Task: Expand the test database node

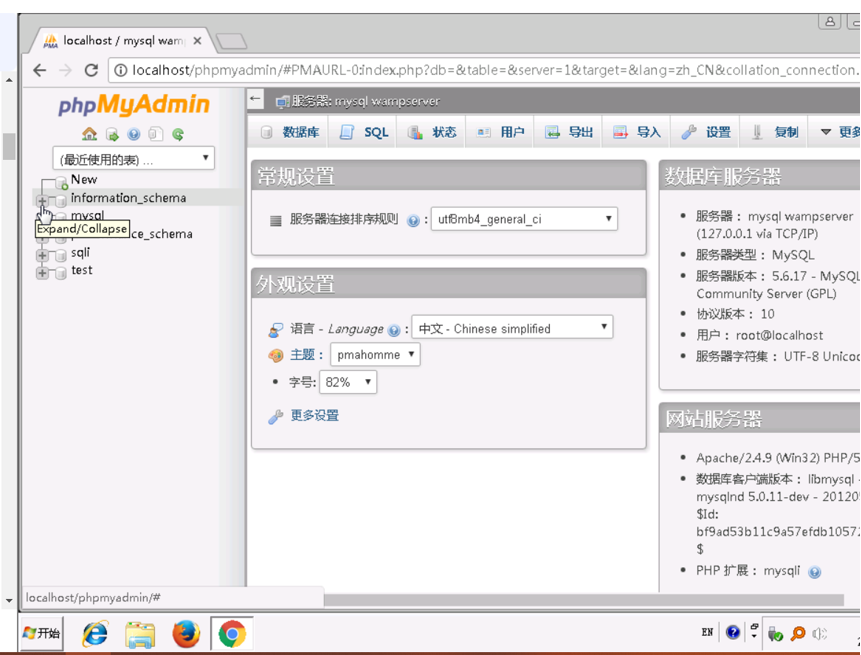Action: pos(42,273)
